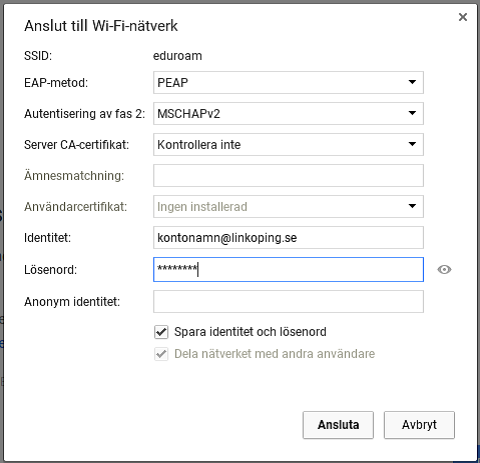
Task: Click the Spara identitet och lösenord label
Action: click(x=250, y=332)
